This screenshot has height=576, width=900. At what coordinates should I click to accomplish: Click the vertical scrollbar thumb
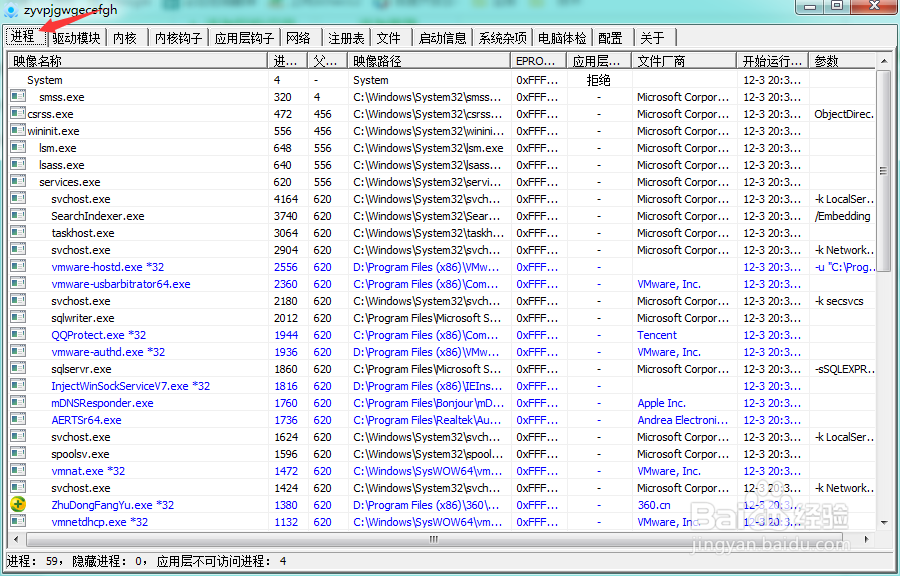[883, 170]
